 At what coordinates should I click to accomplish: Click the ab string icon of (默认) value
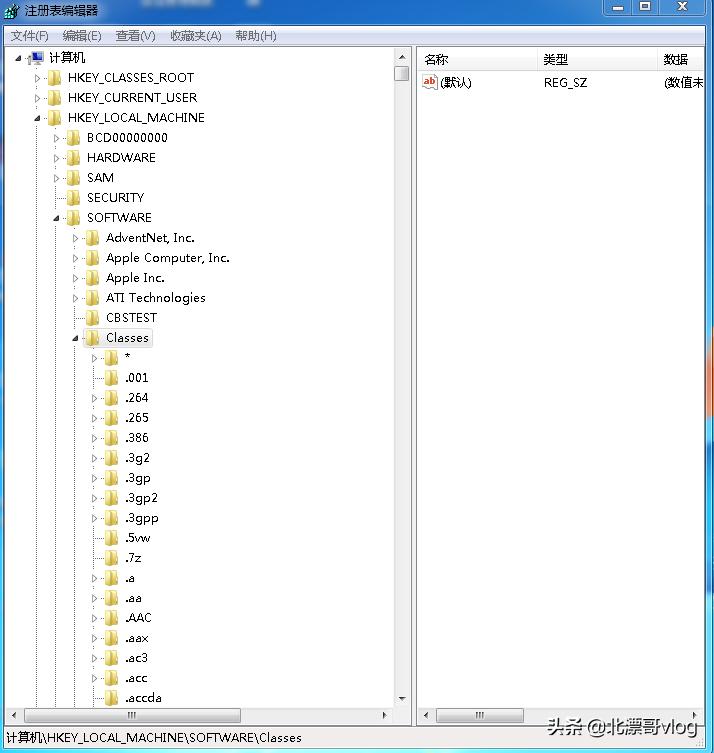point(430,82)
